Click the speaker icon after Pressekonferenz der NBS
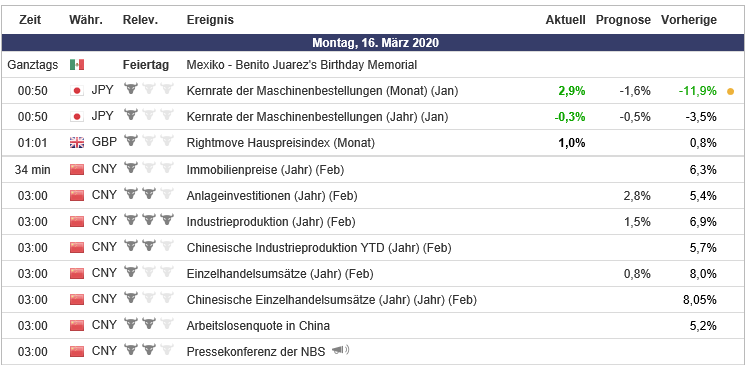The height and width of the screenshot is (365, 748). tap(340, 351)
